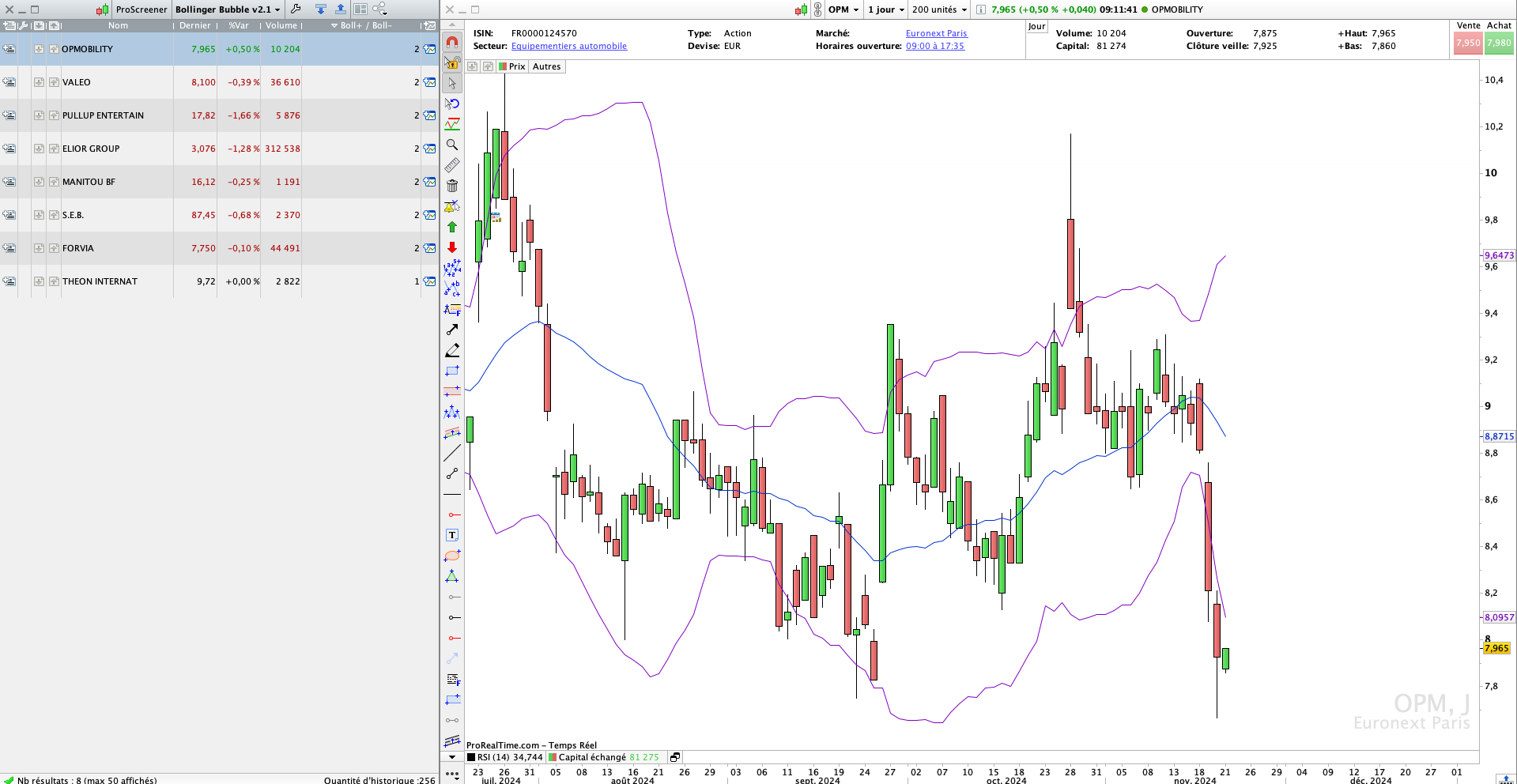Select the cursor undo tool
Viewport: 1517px width, 784px height.
point(452,104)
